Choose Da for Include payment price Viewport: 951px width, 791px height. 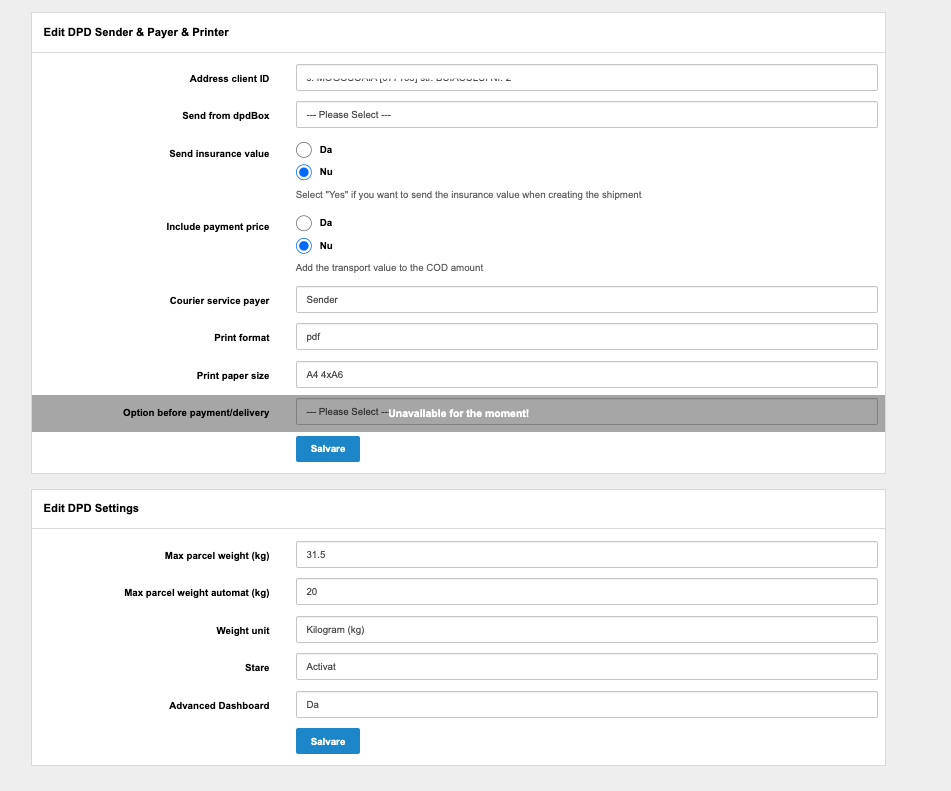click(304, 223)
